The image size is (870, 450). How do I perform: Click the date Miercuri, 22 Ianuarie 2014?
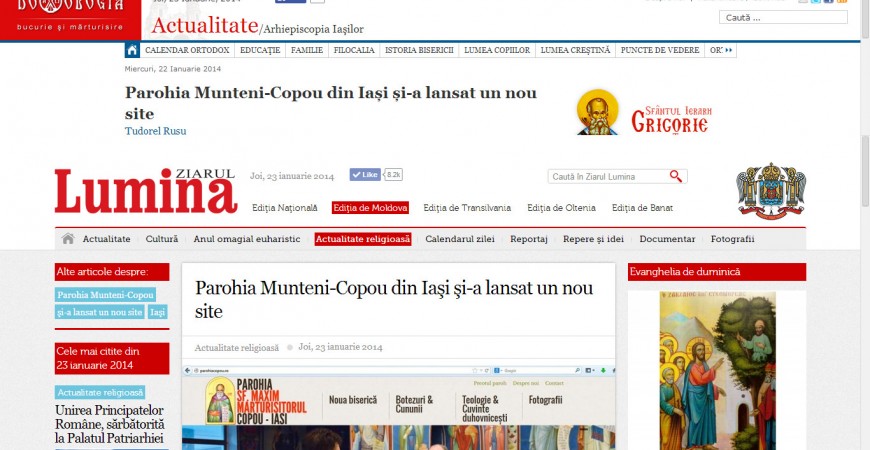pyautogui.click(x=173, y=69)
